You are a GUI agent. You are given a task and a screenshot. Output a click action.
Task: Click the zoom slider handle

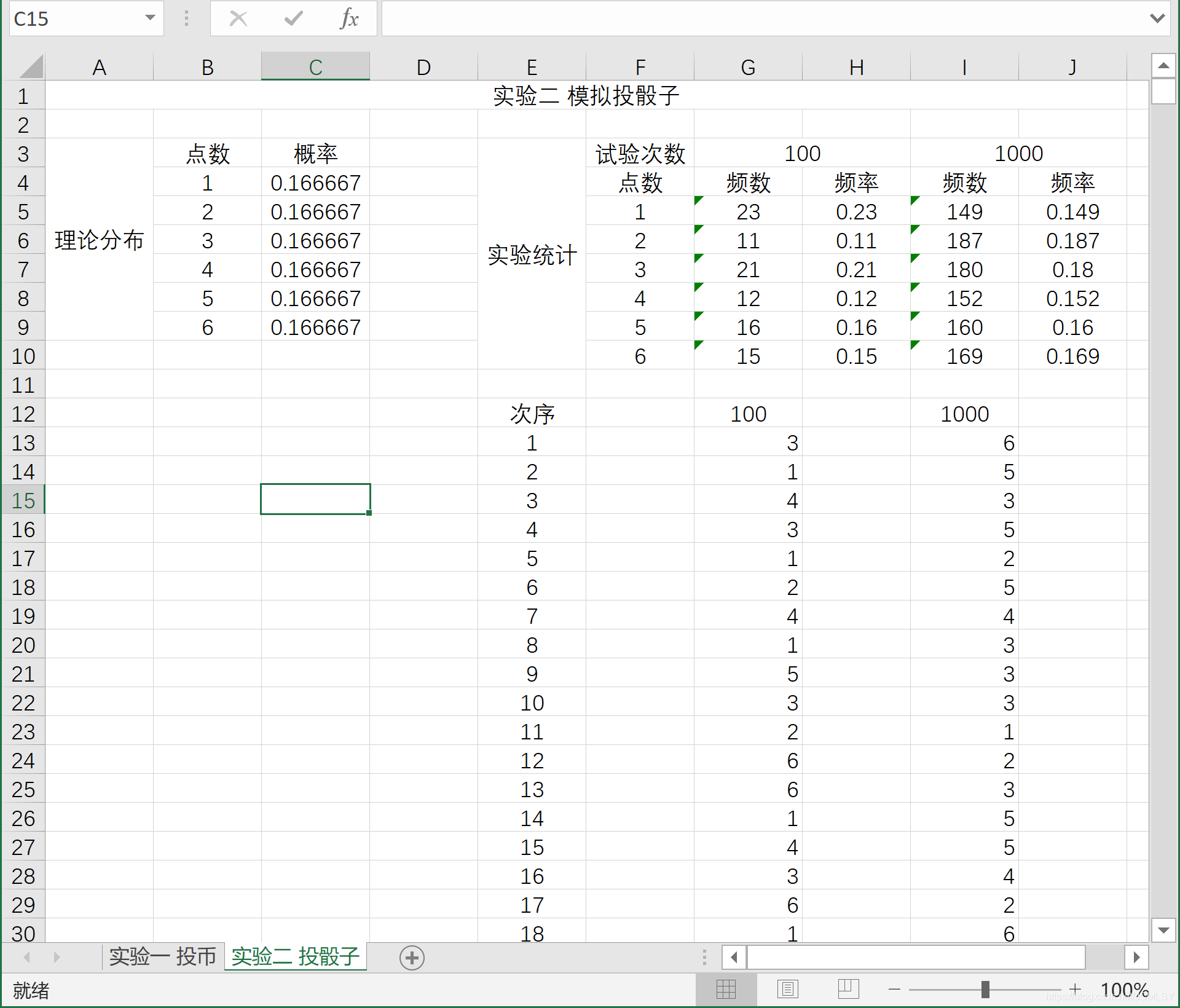point(985,989)
